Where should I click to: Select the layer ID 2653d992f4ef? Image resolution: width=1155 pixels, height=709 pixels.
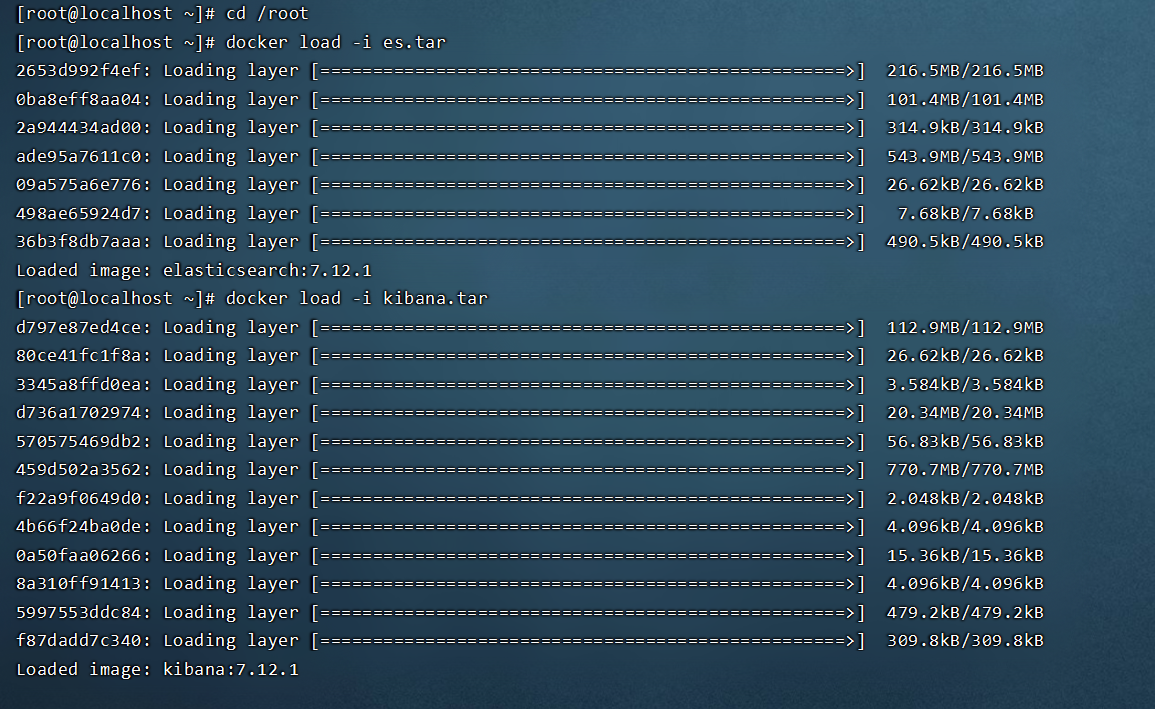(x=78, y=71)
